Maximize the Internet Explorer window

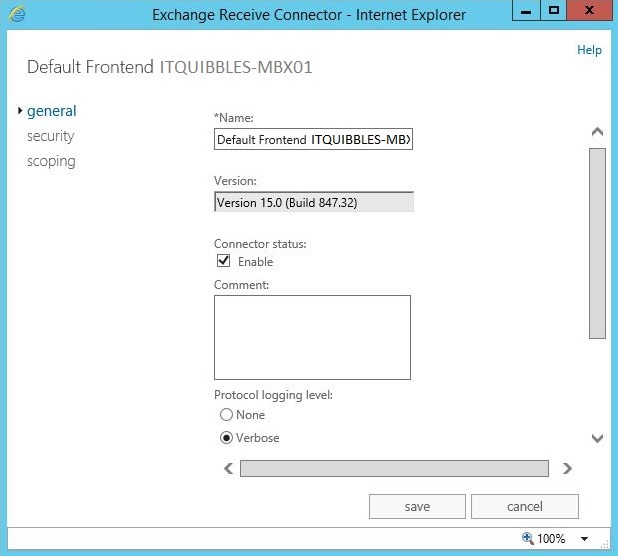tap(553, 11)
